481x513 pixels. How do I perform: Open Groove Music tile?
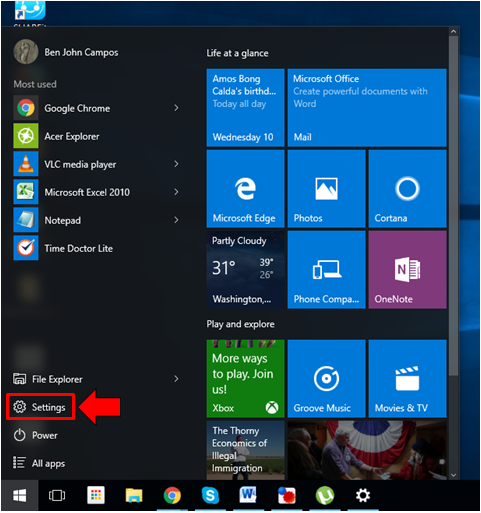[326, 379]
